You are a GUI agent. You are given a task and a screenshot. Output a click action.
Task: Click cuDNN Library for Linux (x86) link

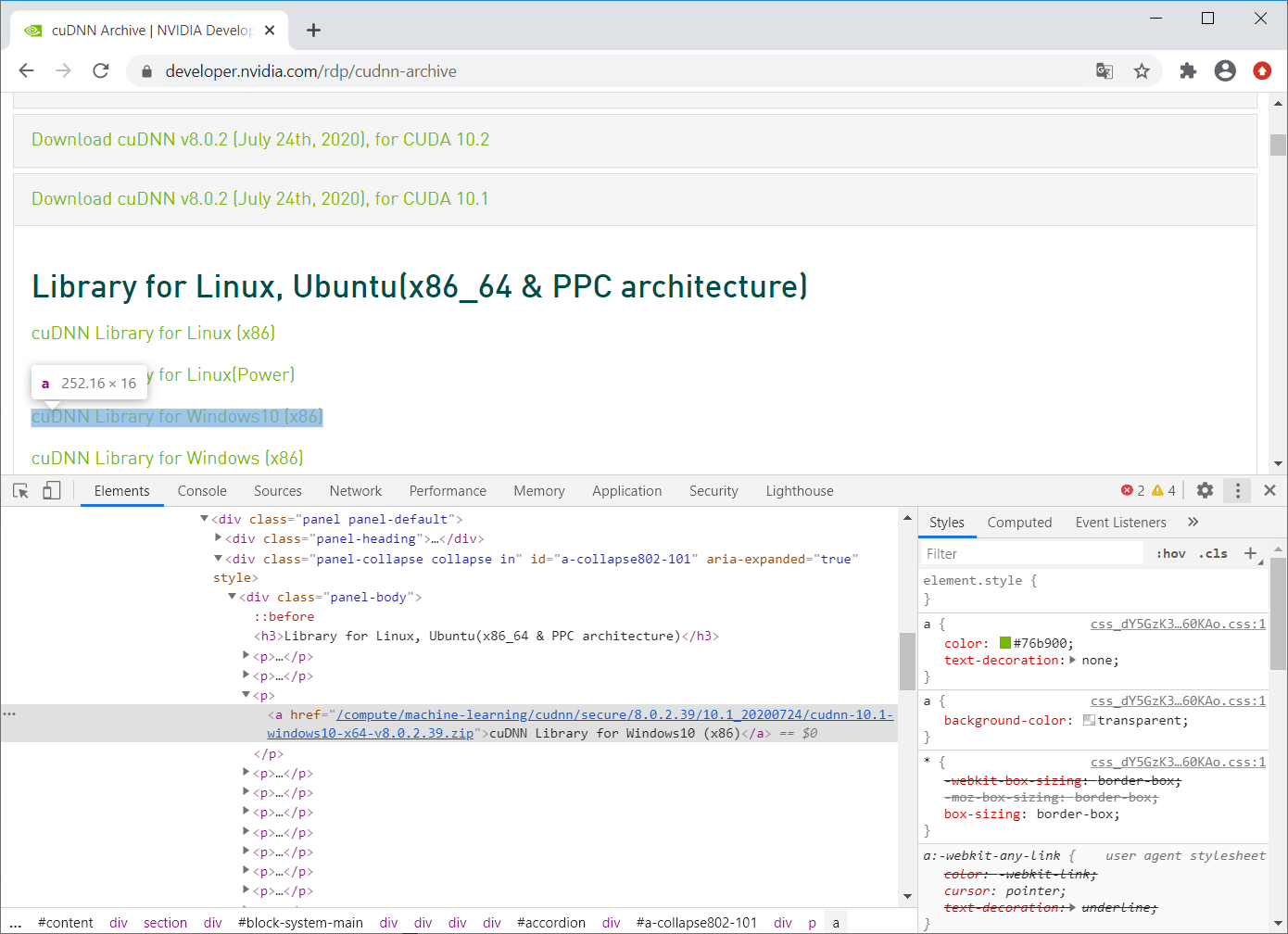[153, 333]
